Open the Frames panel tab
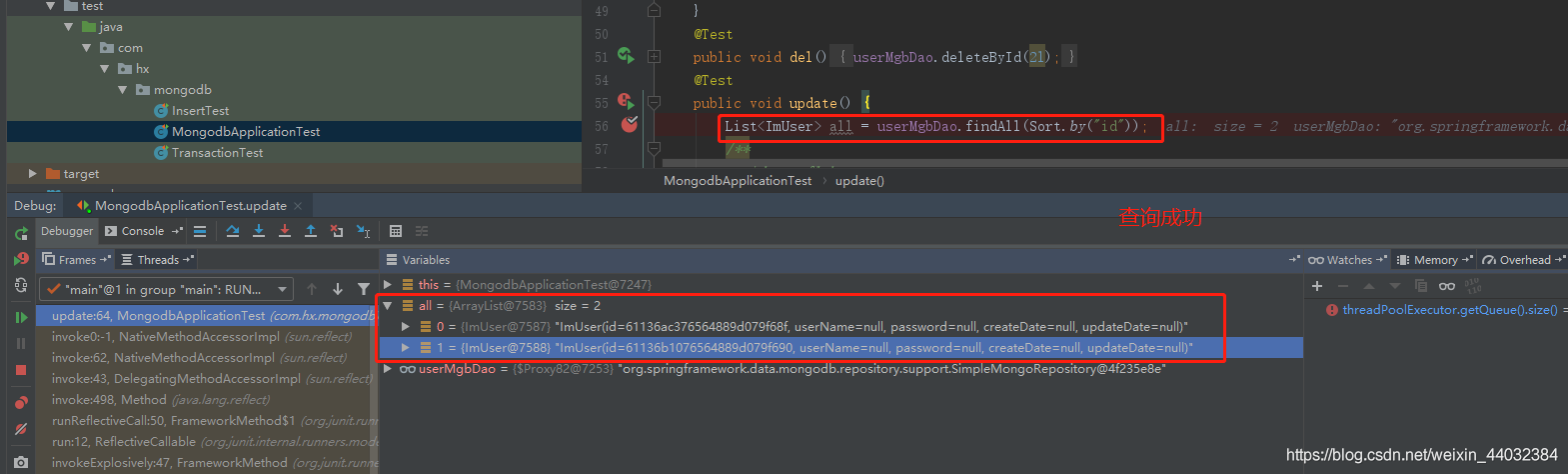The image size is (1568, 474). 76,259
